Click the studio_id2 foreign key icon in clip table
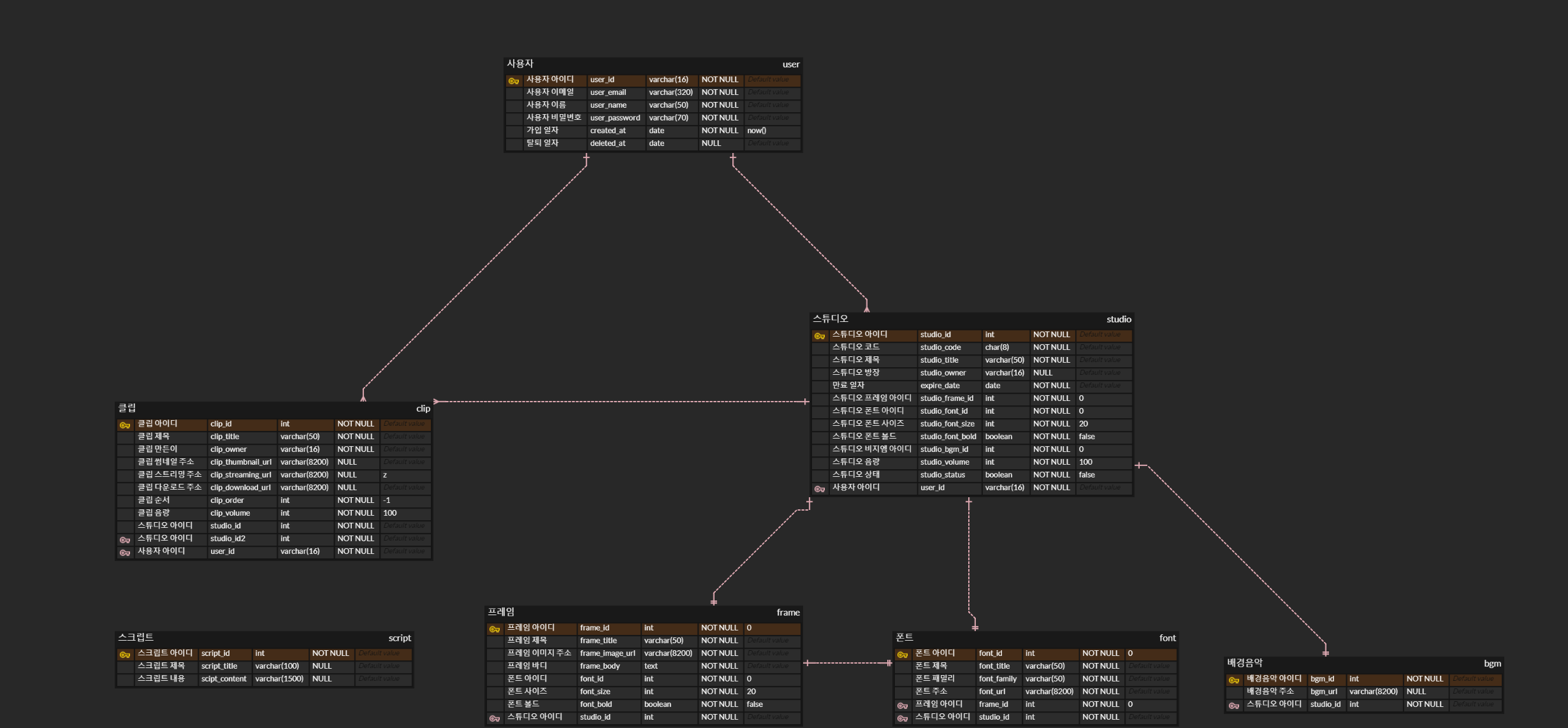The width and height of the screenshot is (1568, 728). coord(125,540)
